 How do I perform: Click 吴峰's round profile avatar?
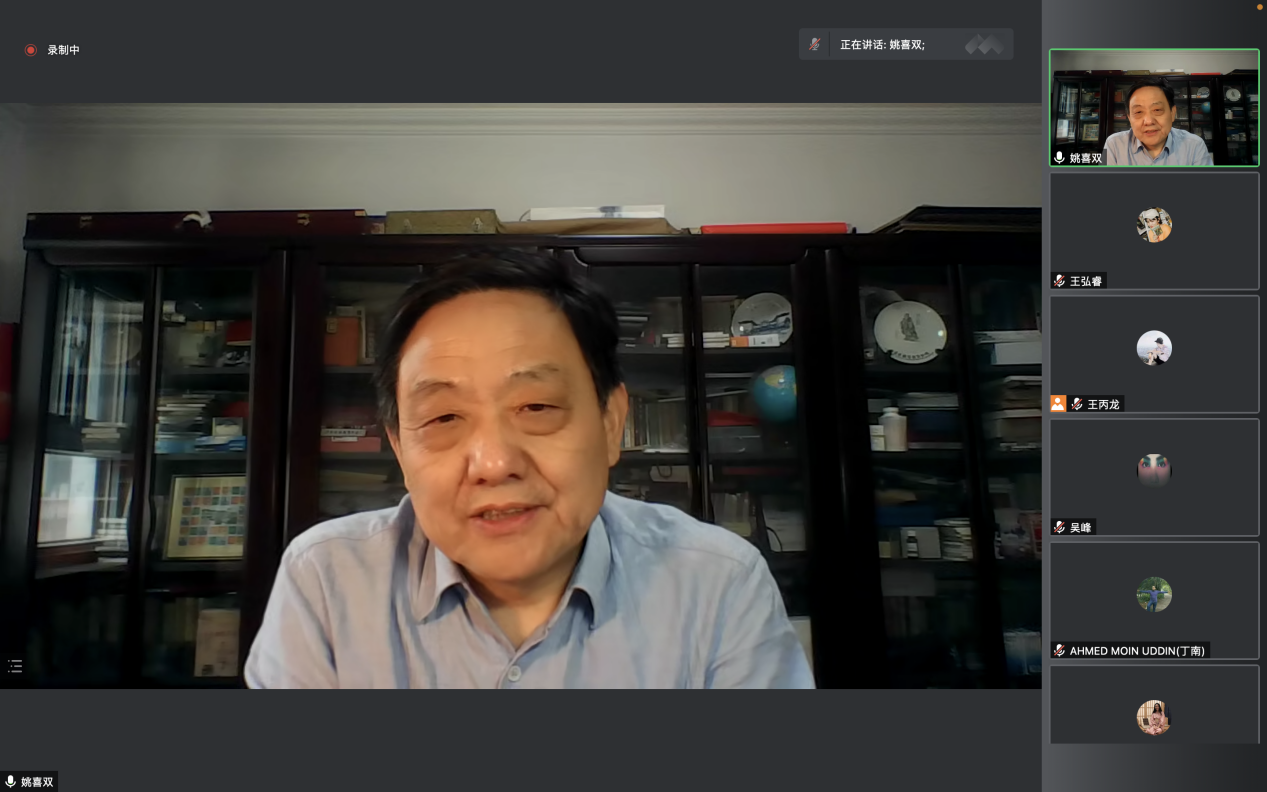[x=1154, y=470]
